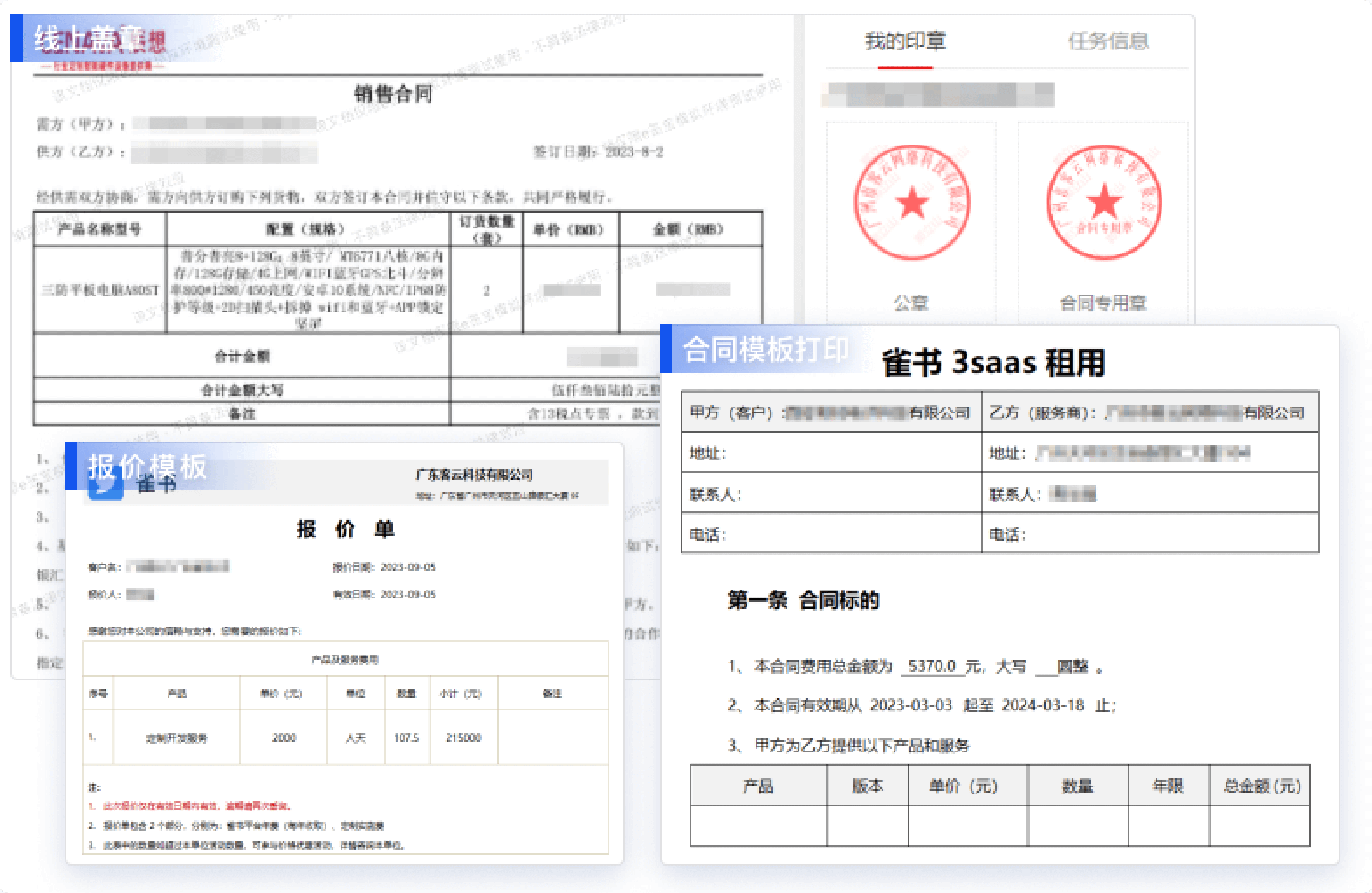Click the 公章 label under the seal
The width and height of the screenshot is (1372, 893).
point(911,302)
